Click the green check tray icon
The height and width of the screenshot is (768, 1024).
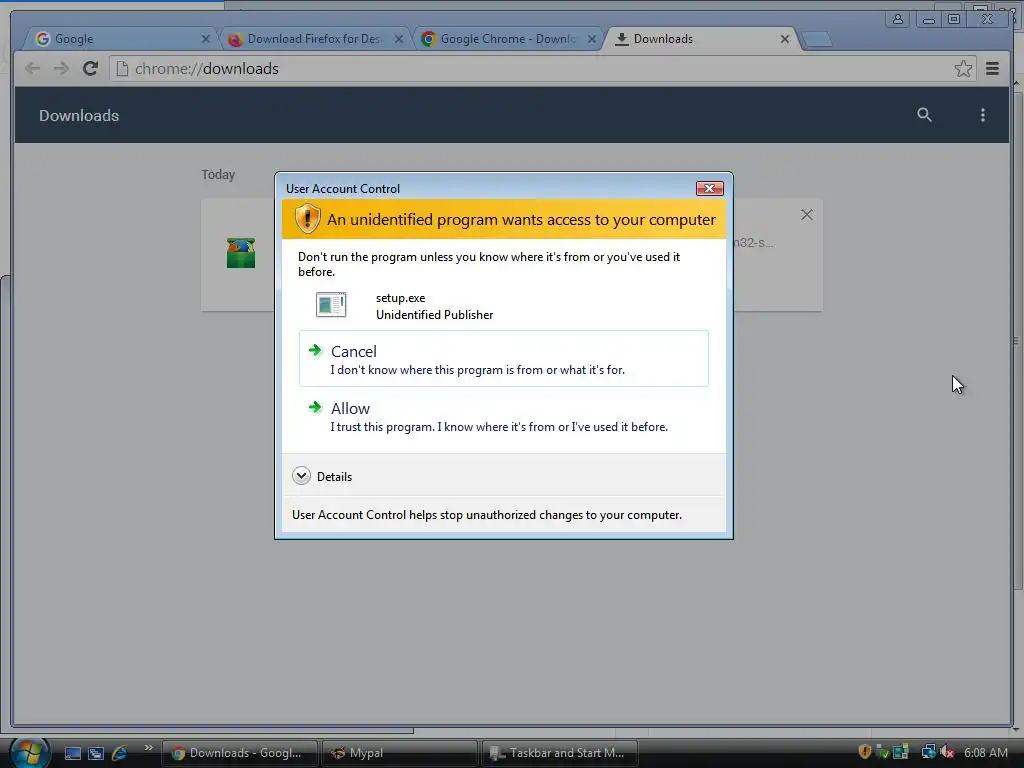(x=882, y=752)
